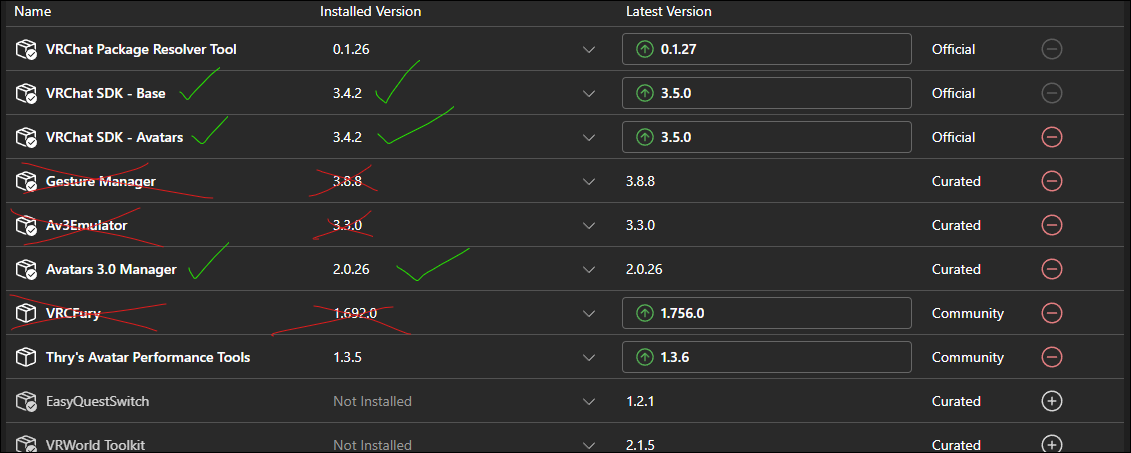Click the Latest Version column header
This screenshot has height=453, width=1131.
(669, 12)
